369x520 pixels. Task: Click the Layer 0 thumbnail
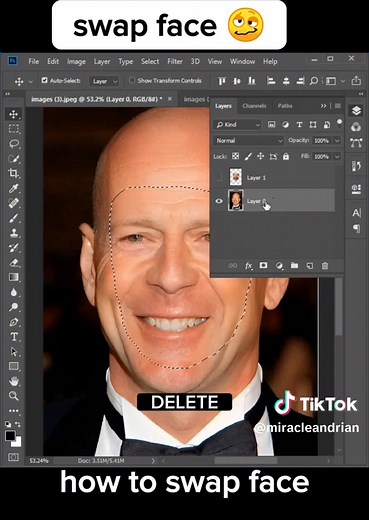(235, 200)
